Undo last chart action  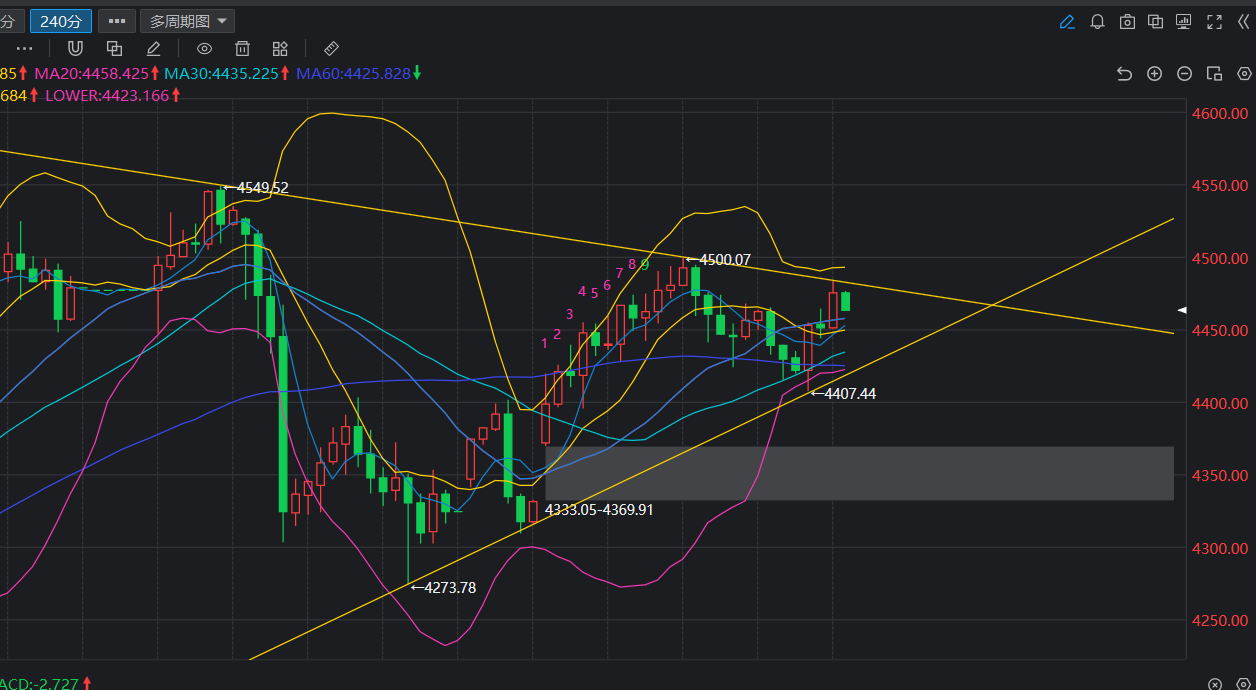(1124, 73)
